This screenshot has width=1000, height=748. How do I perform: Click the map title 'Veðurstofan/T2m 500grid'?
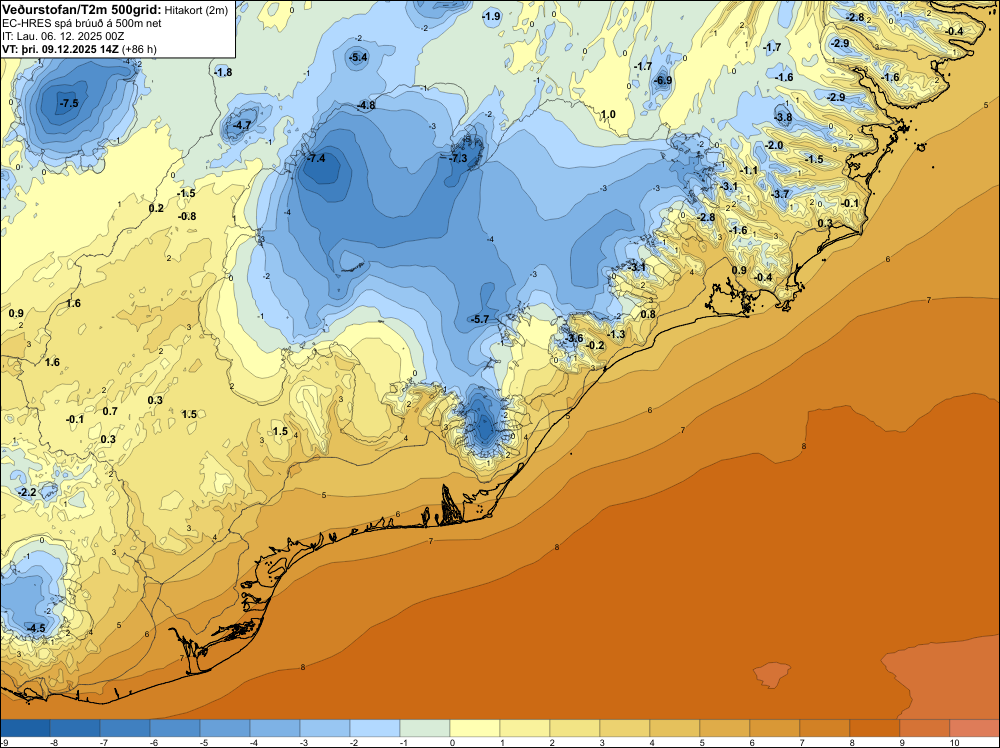[81, 10]
